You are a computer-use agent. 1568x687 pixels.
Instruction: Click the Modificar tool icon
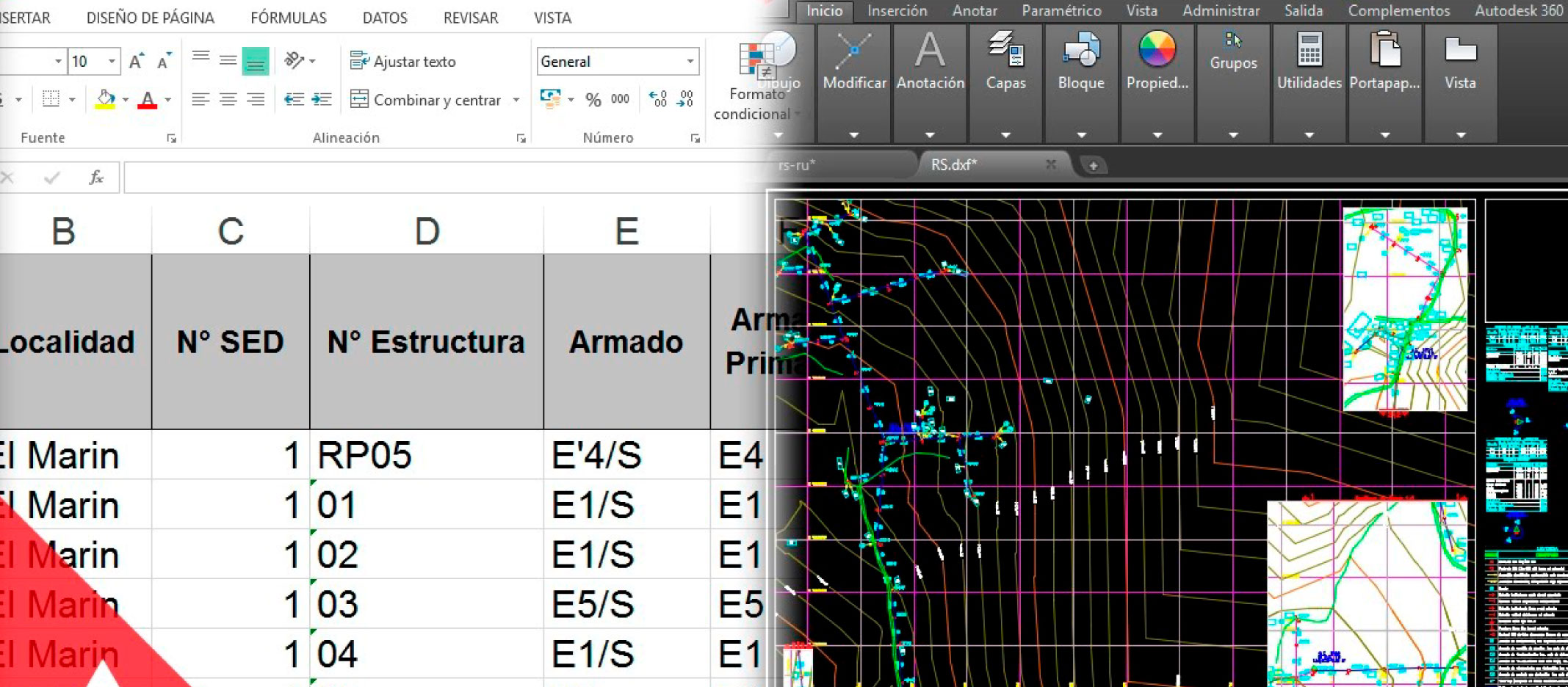pyautogui.click(x=854, y=51)
